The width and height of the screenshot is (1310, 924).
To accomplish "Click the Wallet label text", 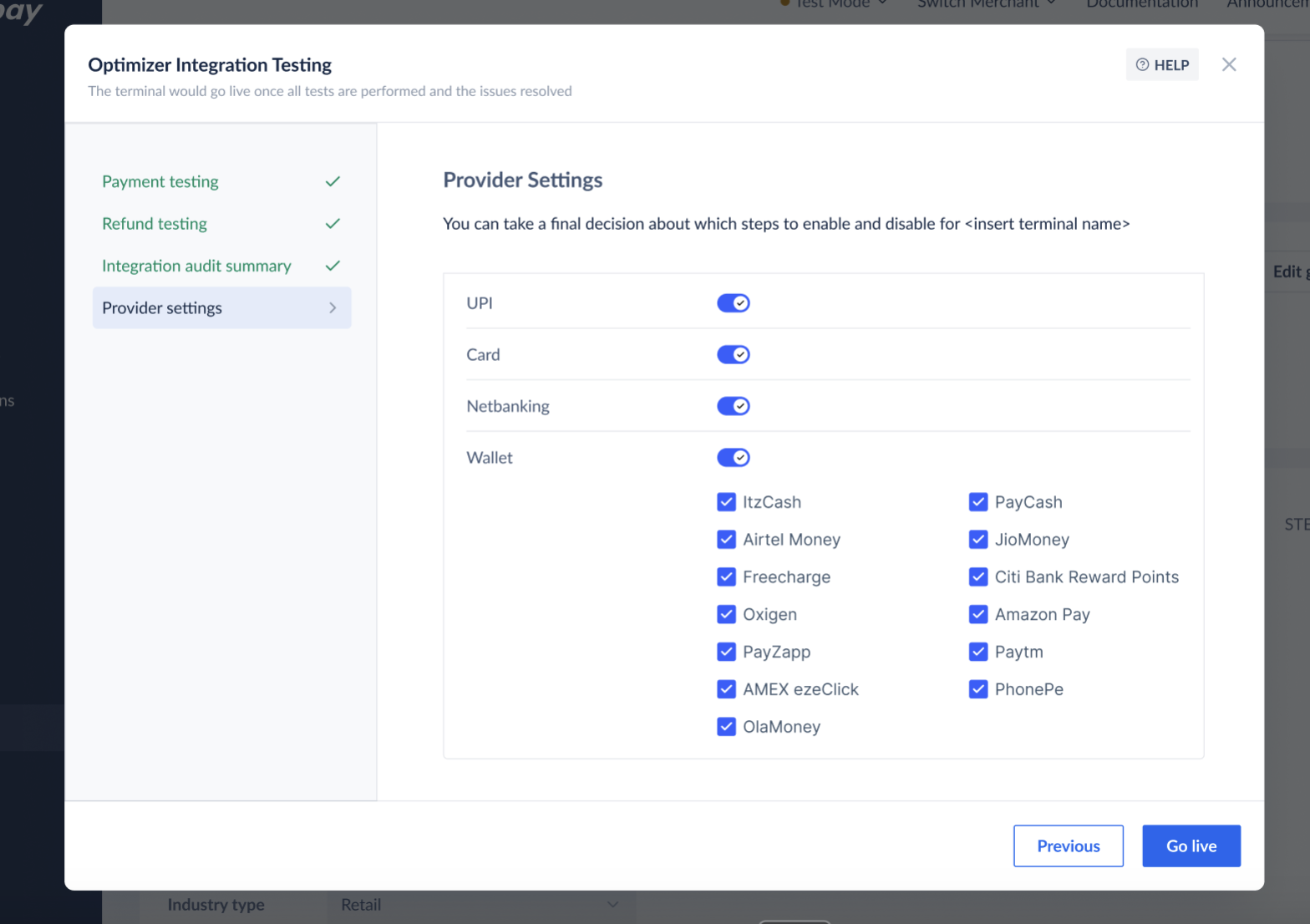I will pos(490,457).
